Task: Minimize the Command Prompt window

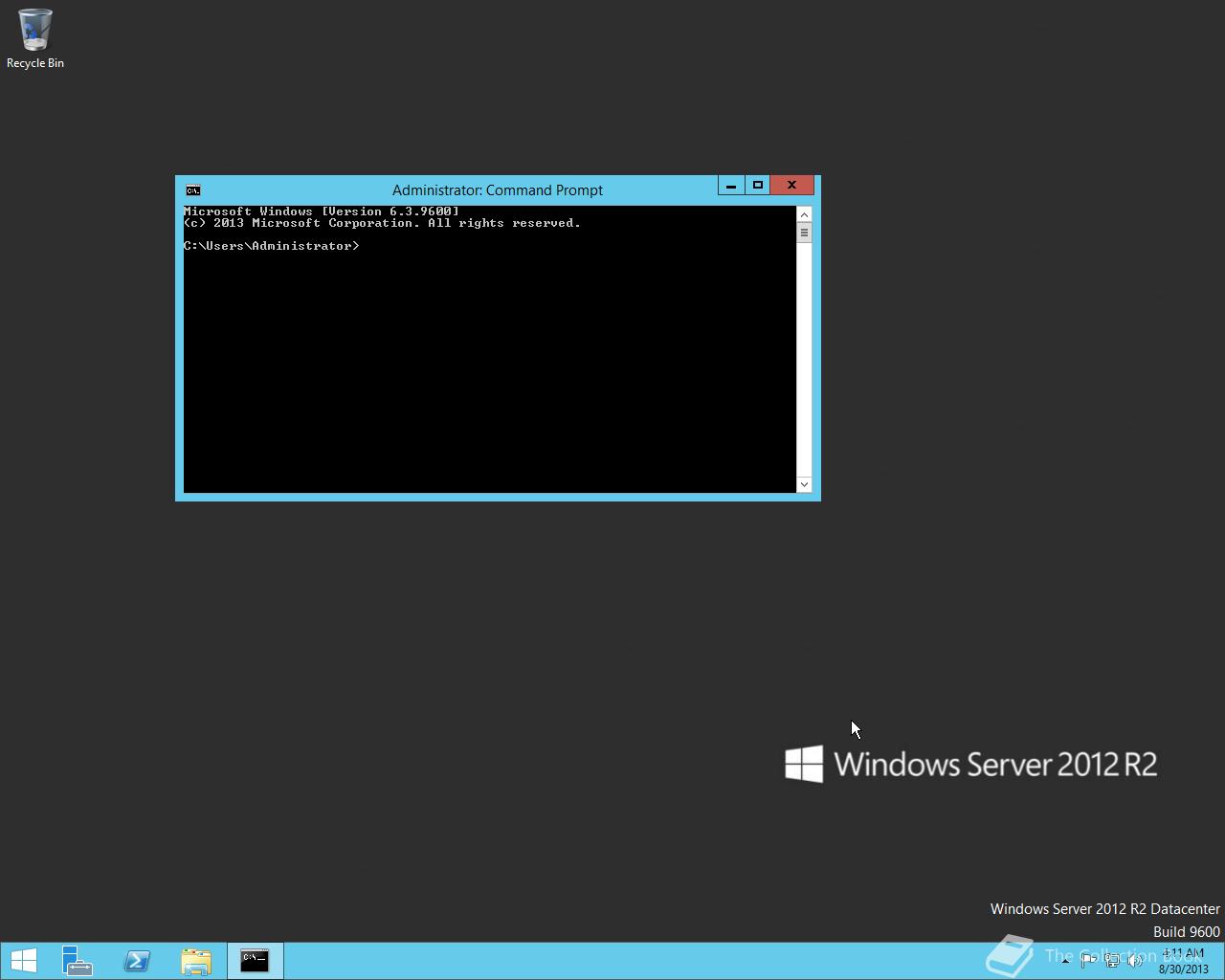Action: click(731, 185)
